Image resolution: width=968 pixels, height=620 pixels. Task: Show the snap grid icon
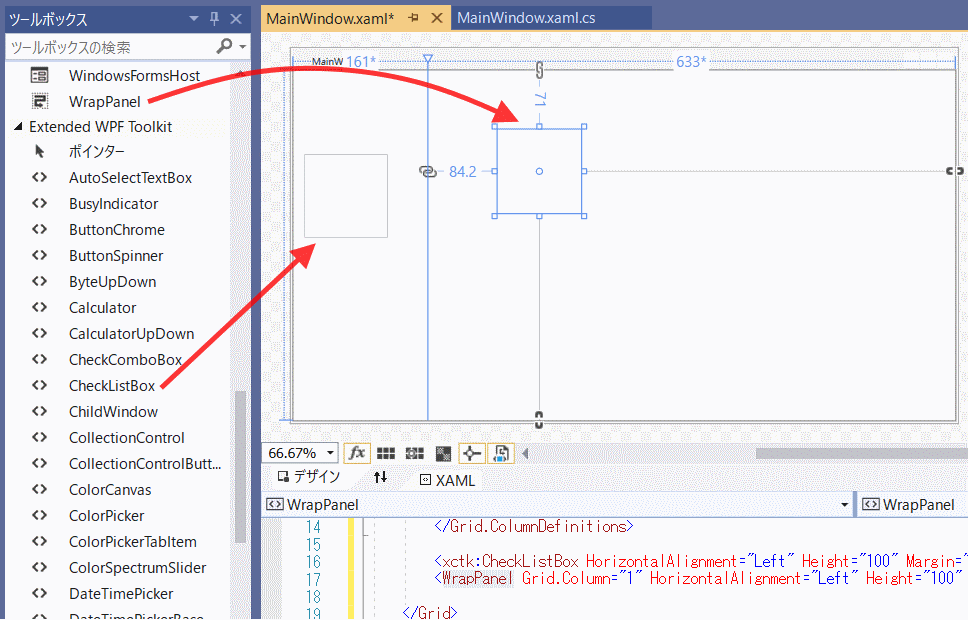386,454
